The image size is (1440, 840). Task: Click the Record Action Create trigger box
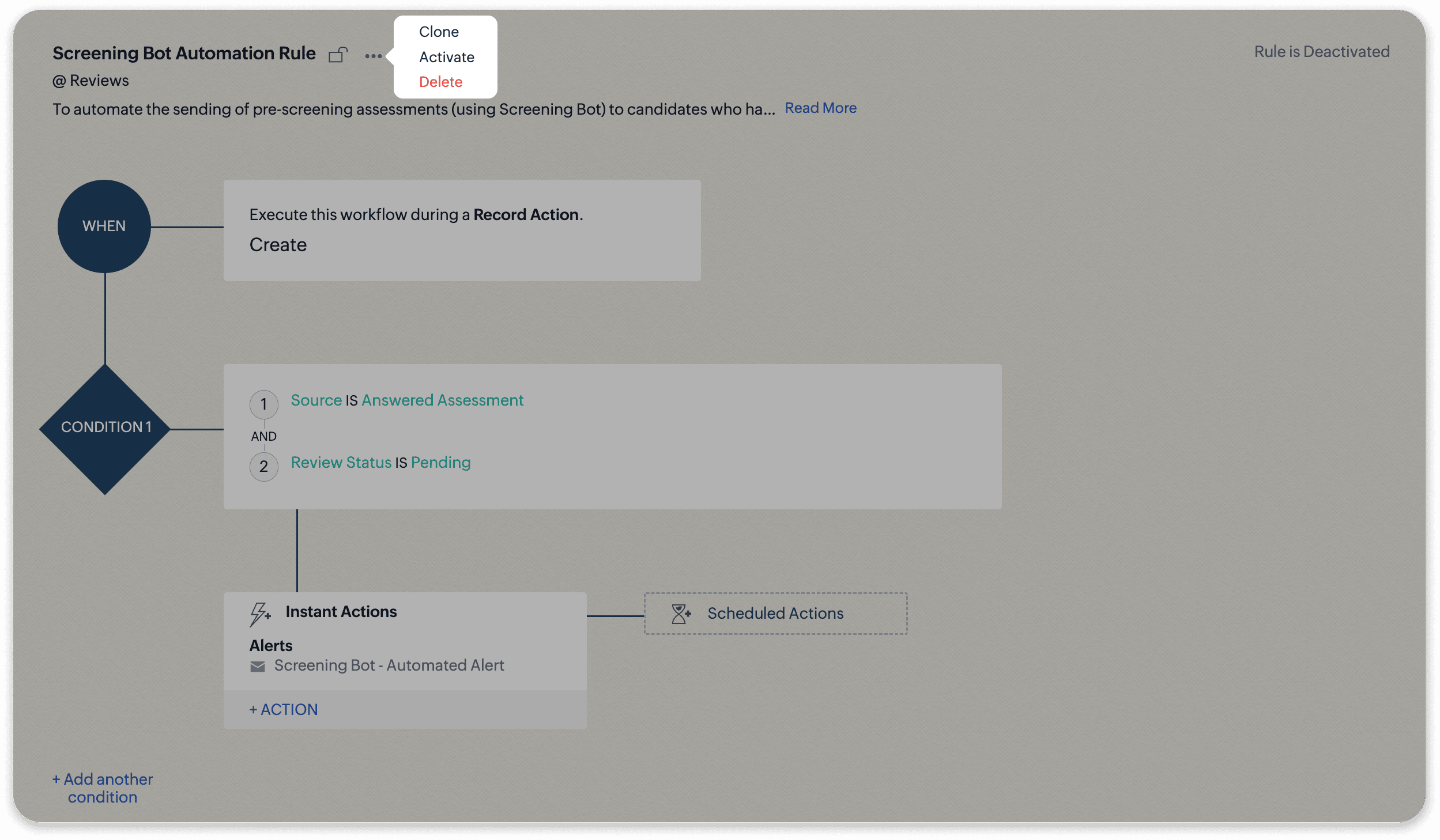(462, 230)
